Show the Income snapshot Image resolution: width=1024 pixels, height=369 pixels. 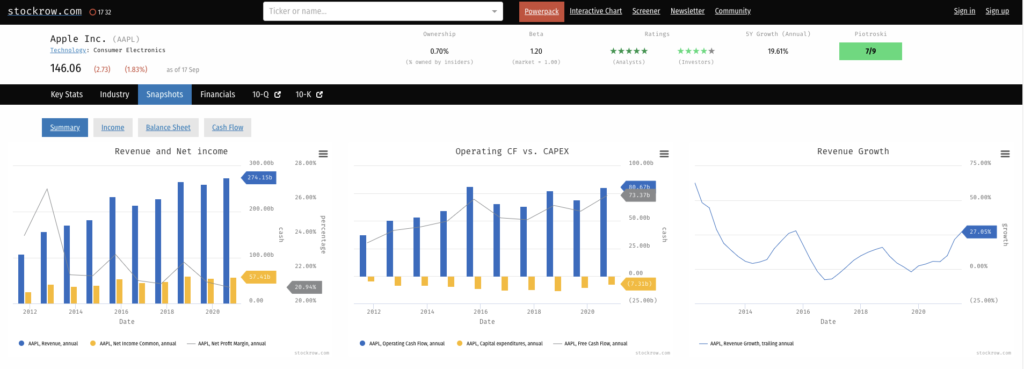[x=113, y=127]
